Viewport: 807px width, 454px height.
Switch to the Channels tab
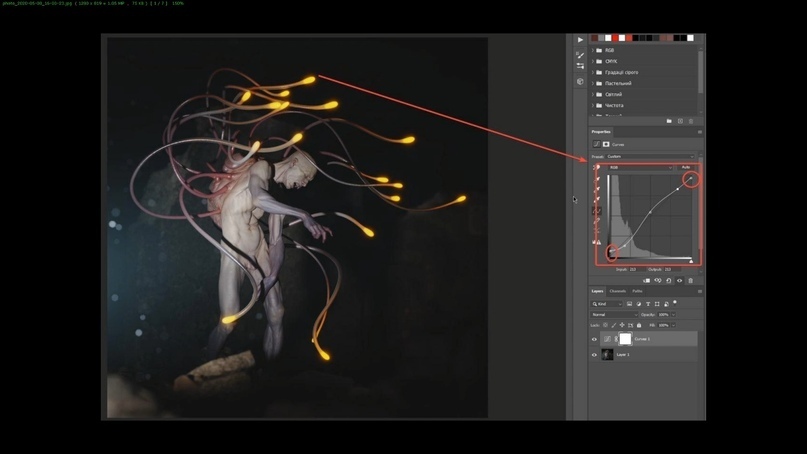tap(618, 292)
